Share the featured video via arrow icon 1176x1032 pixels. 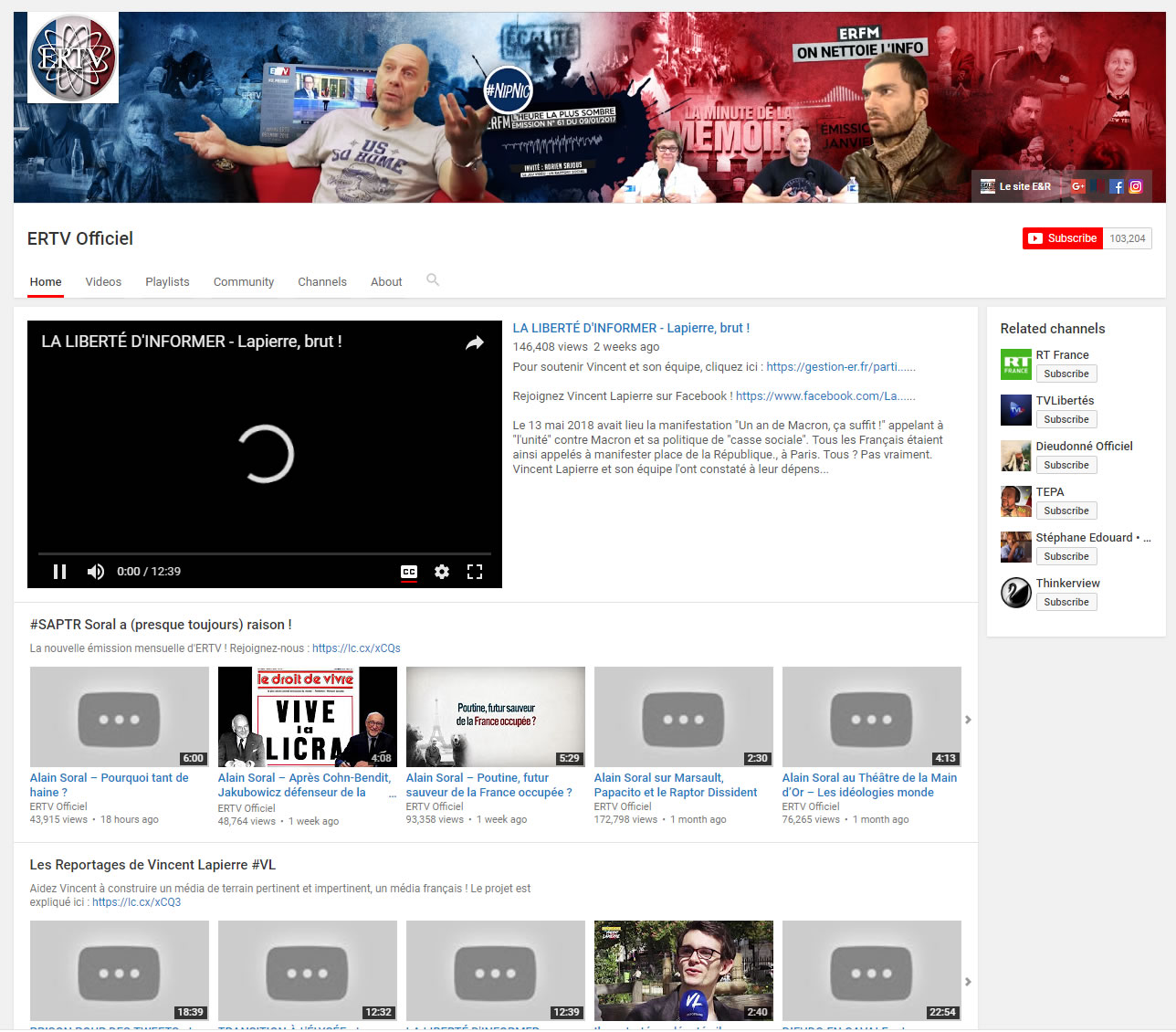click(474, 343)
